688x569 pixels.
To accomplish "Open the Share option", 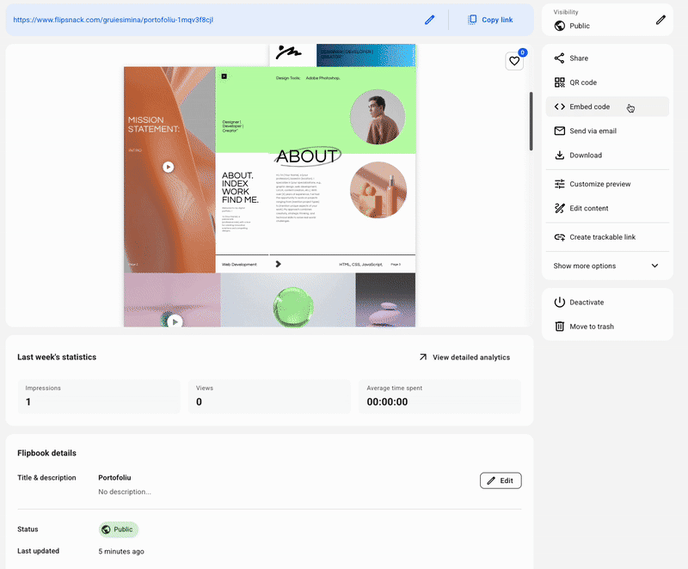I will pyautogui.click(x=578, y=59).
